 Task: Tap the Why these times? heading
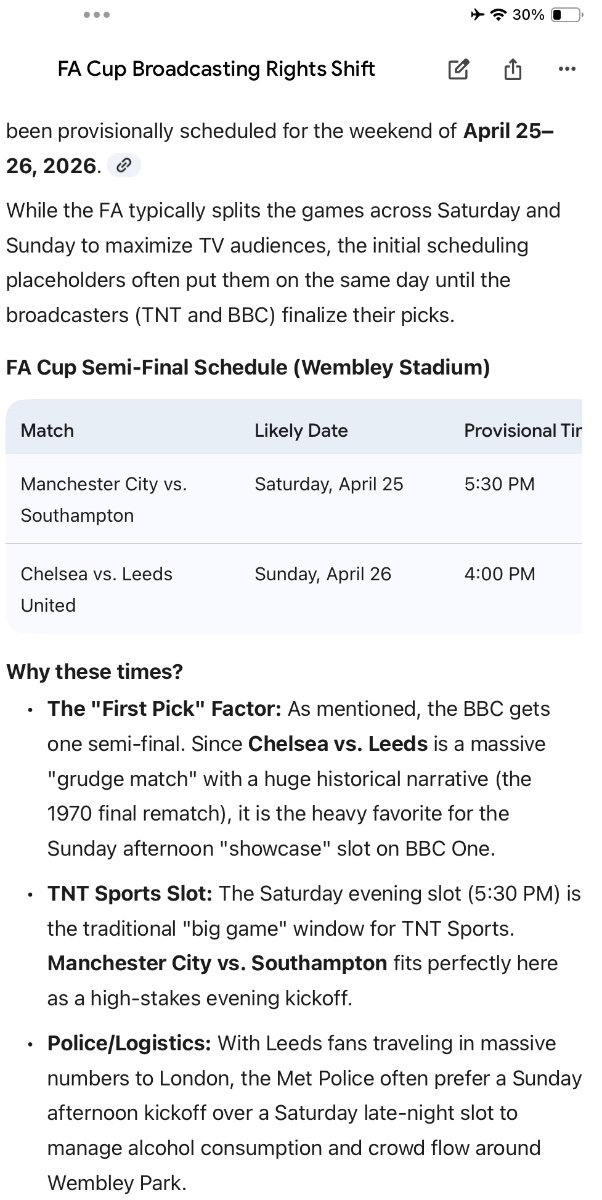point(95,671)
